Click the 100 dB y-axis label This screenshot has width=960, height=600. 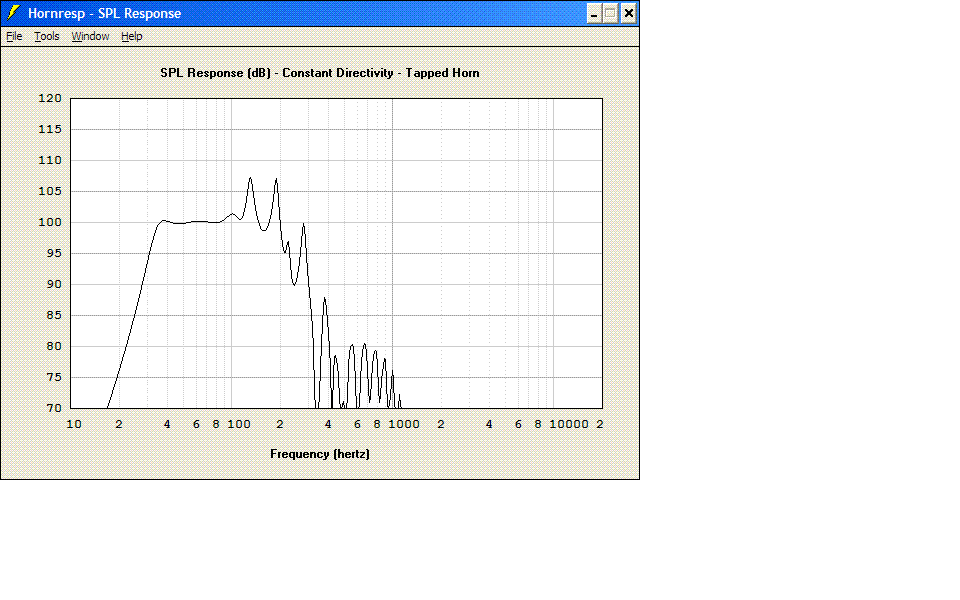[x=50, y=222]
